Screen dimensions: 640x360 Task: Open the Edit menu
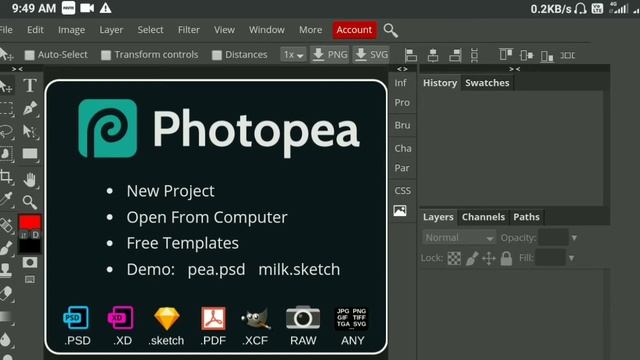click(x=35, y=30)
